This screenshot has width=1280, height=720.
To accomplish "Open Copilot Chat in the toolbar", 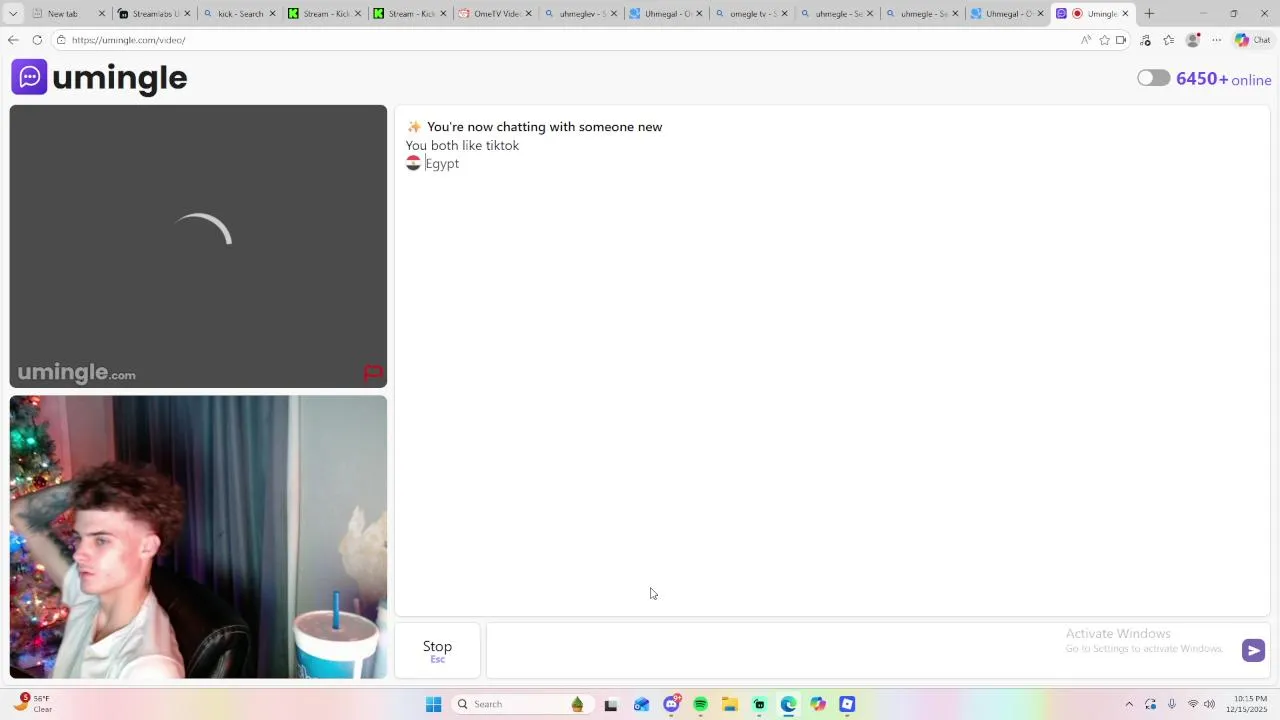I will 1252,40.
